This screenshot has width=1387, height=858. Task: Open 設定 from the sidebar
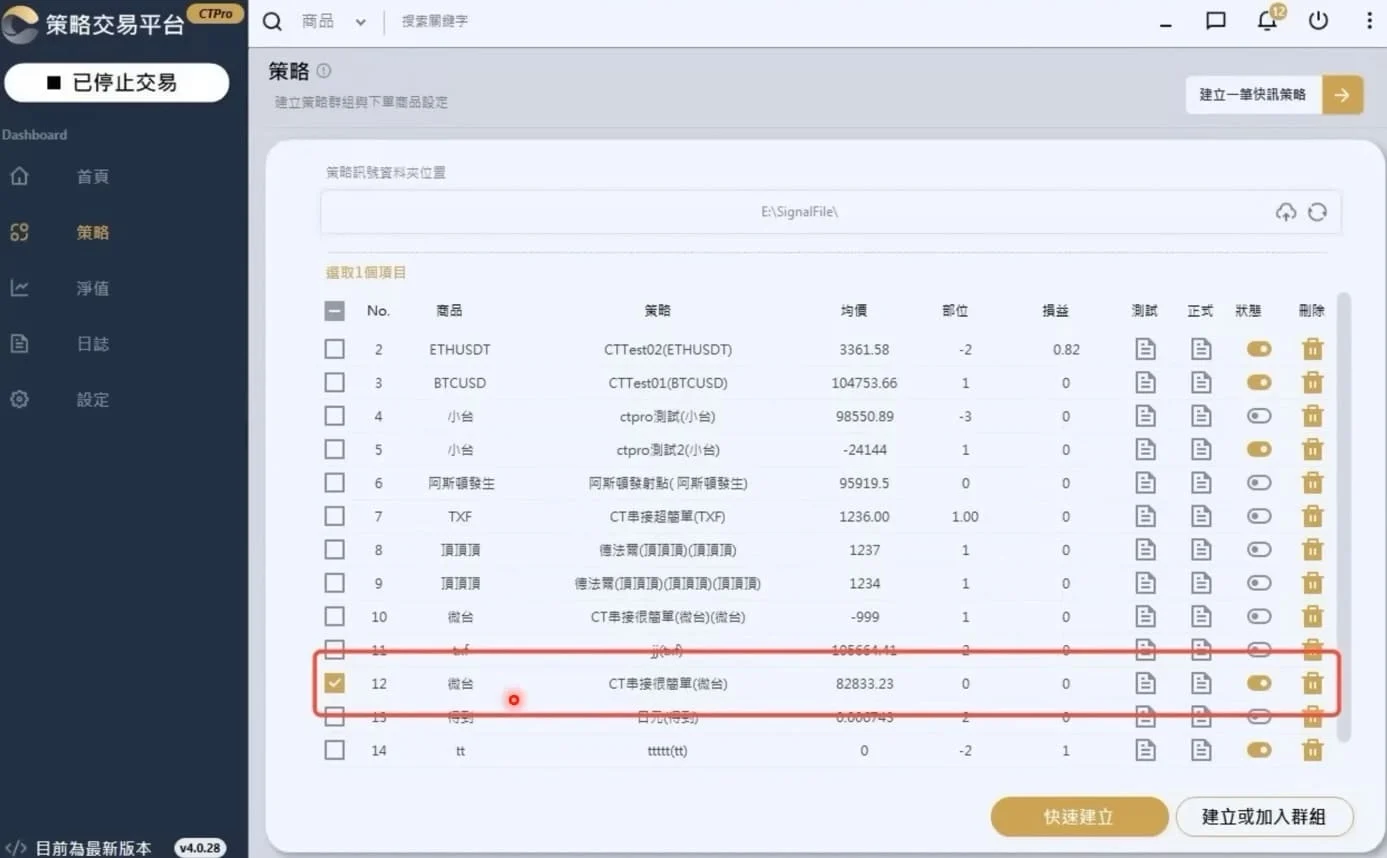click(92, 400)
